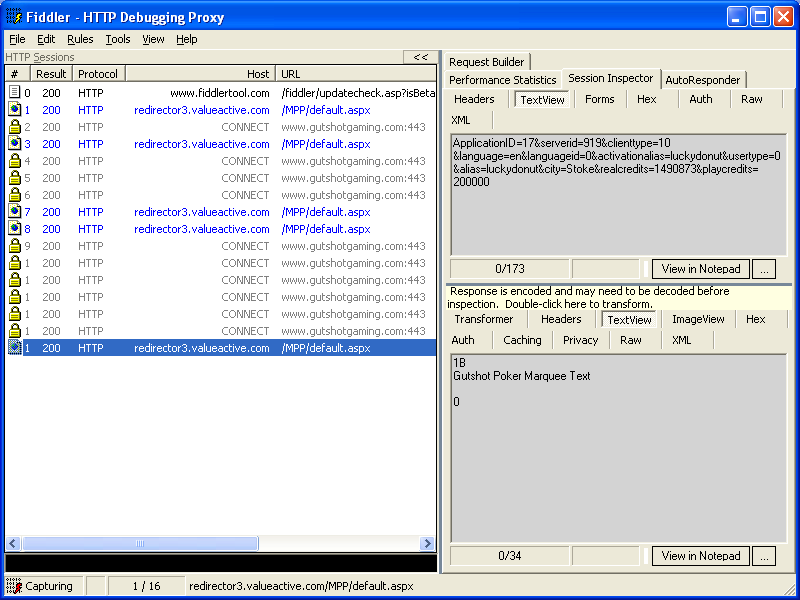Sort sessions by the # column header
This screenshot has width=800, height=600.
tap(18, 74)
